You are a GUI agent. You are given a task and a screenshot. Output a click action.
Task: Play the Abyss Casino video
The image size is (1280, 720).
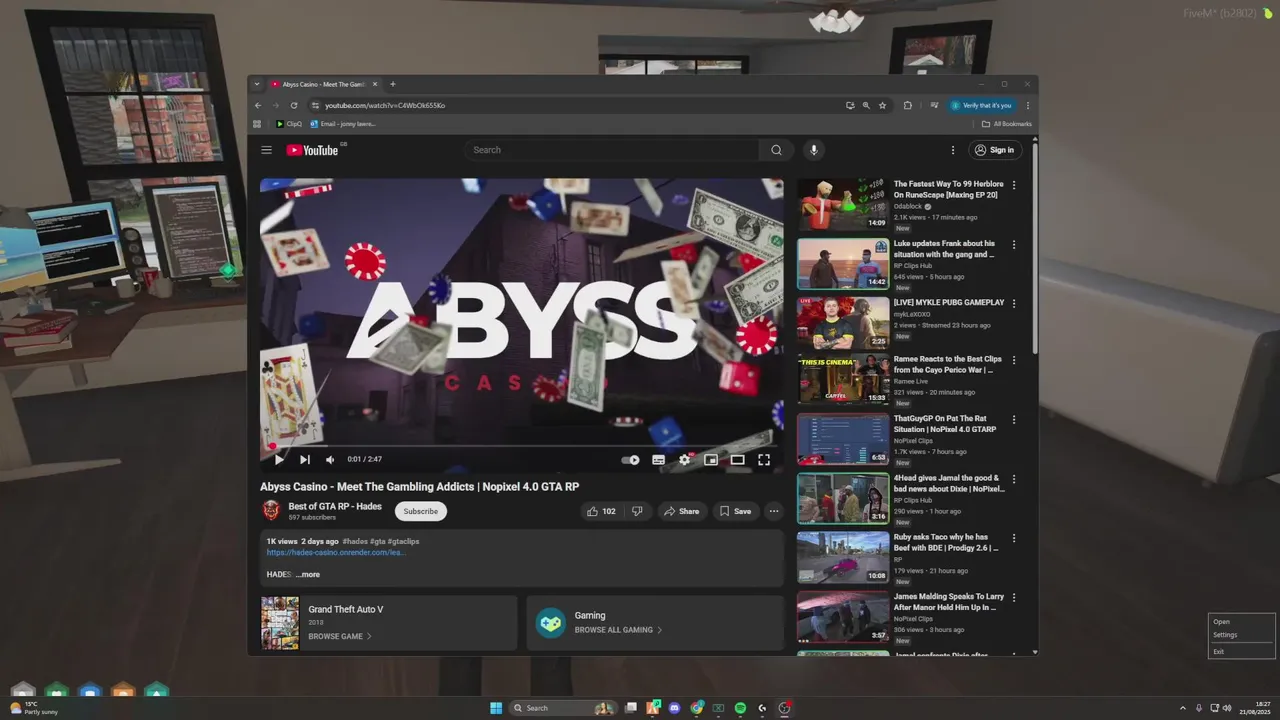click(279, 460)
